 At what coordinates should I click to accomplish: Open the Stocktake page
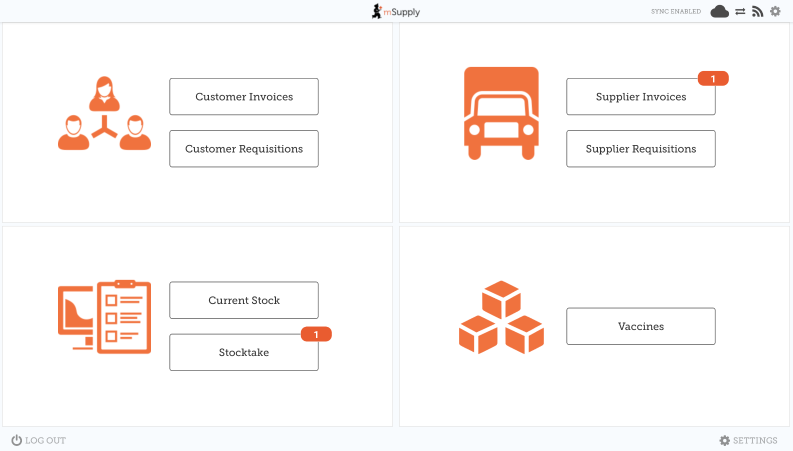coord(244,353)
